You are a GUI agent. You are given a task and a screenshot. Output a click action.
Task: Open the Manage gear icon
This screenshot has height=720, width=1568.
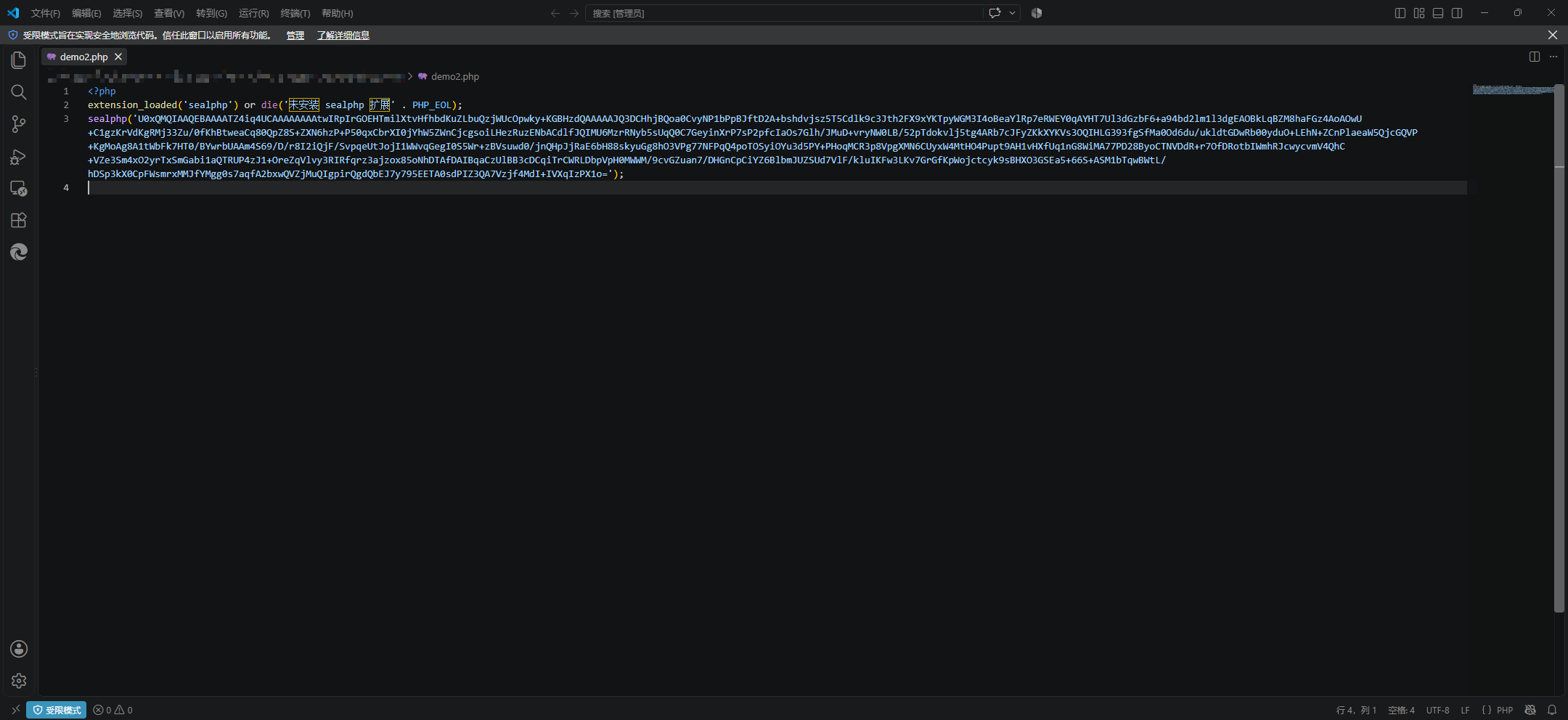(19, 681)
